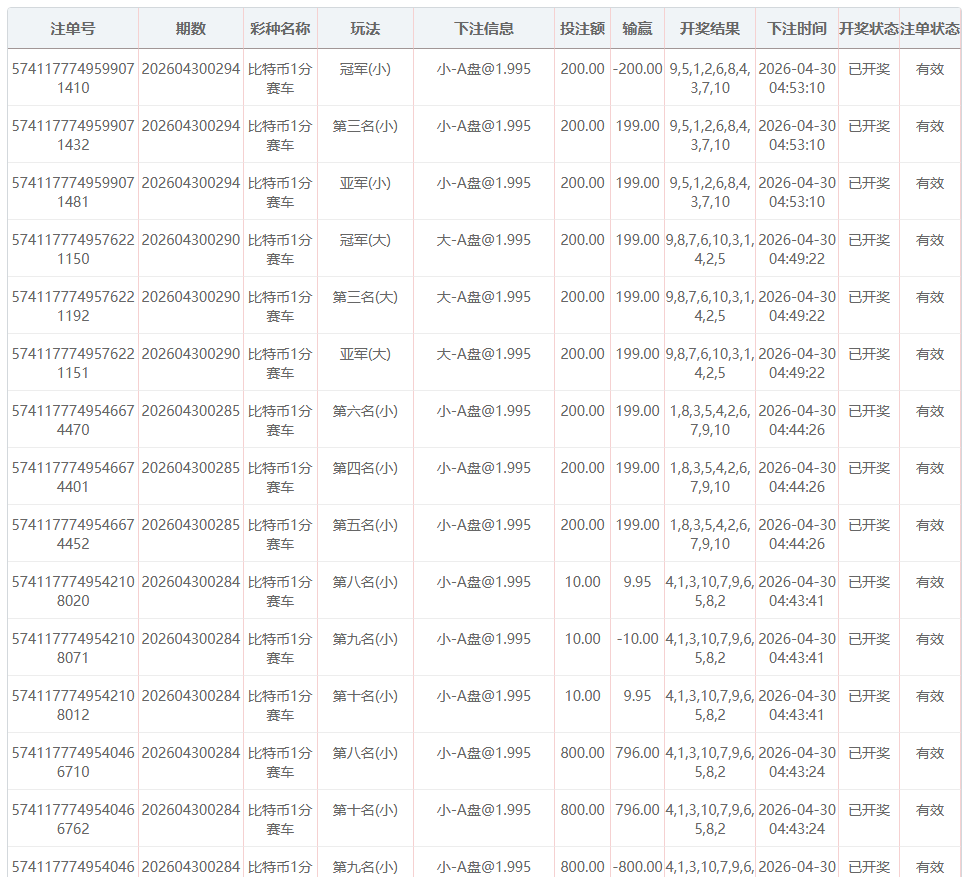Viewport: 966px width, 877px height.
Task: Select order number ending in 6762
Action: [73, 819]
